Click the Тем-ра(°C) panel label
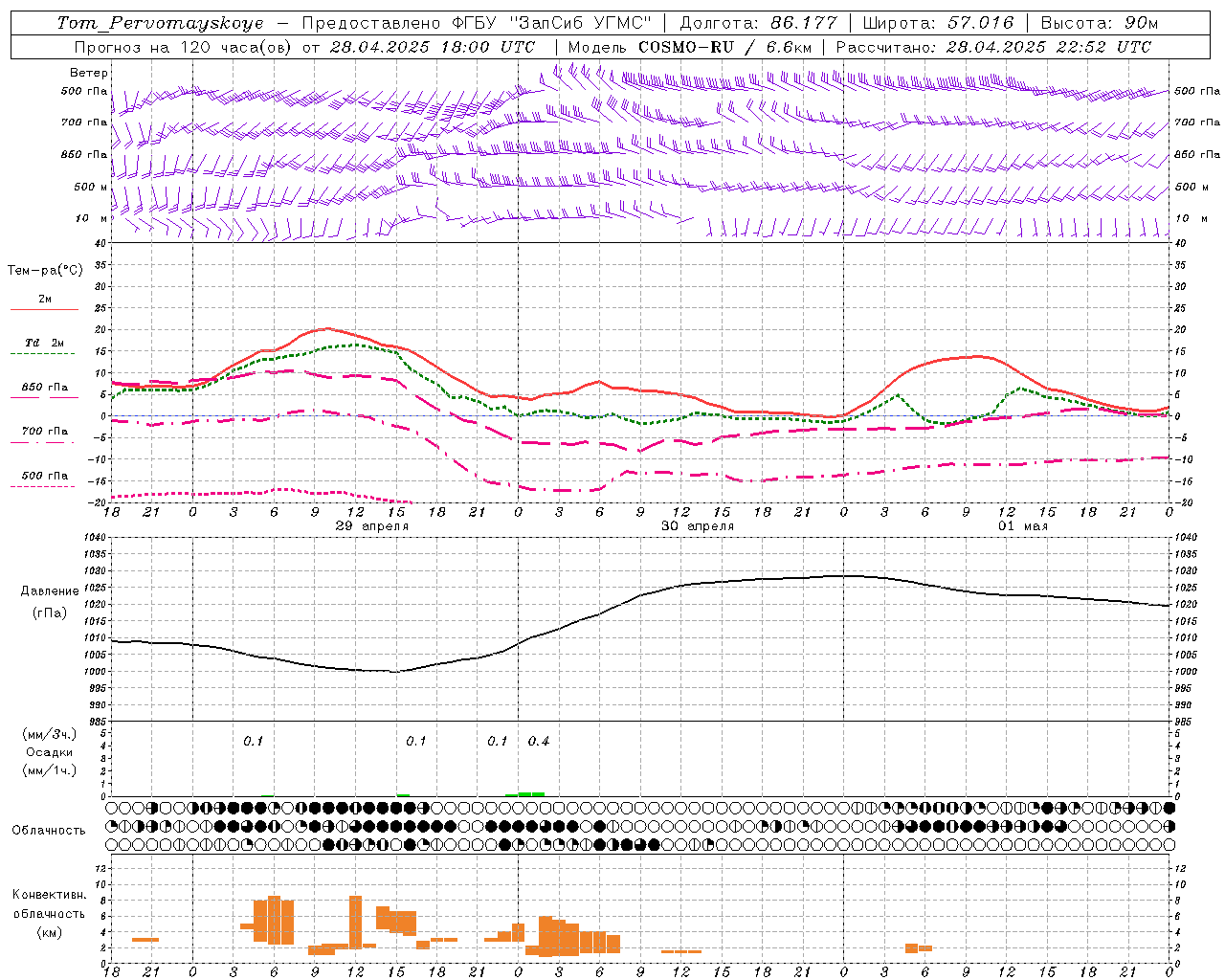The width and height of the screenshot is (1225, 980). tap(45, 271)
